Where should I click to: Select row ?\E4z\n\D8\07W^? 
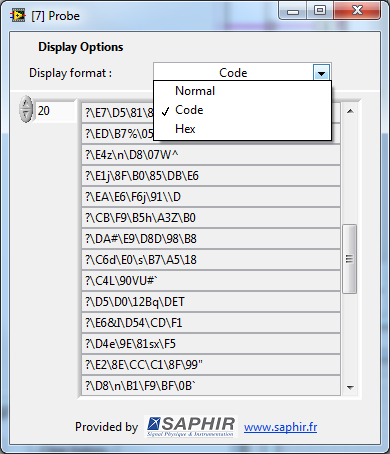click(211, 155)
